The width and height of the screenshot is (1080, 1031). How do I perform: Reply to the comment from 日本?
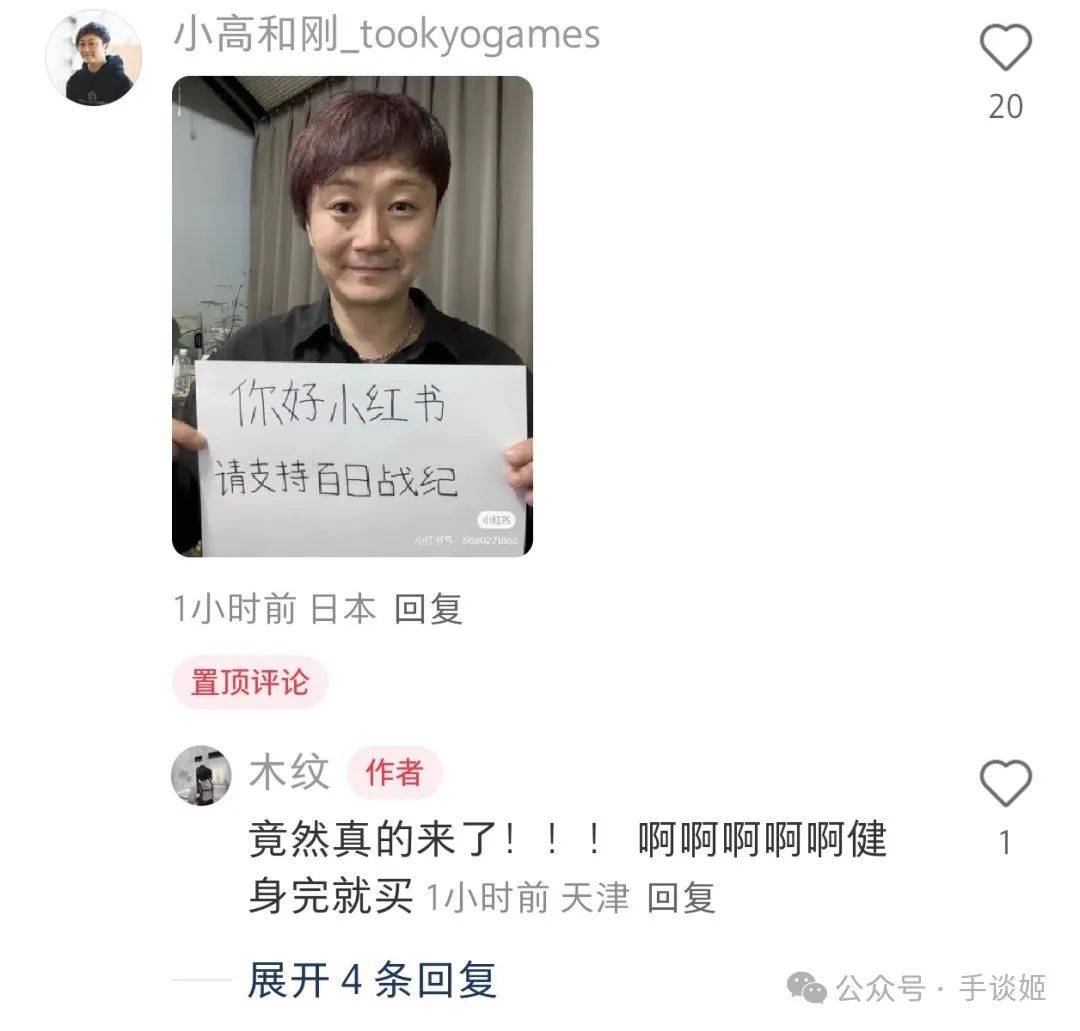(x=428, y=609)
